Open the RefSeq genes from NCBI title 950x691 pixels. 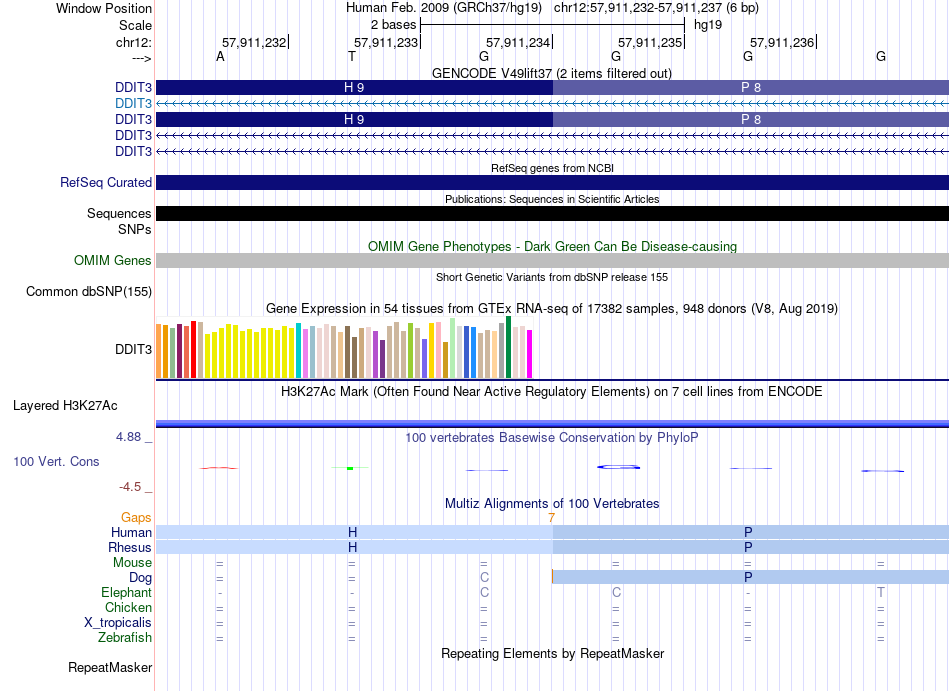tap(552, 168)
